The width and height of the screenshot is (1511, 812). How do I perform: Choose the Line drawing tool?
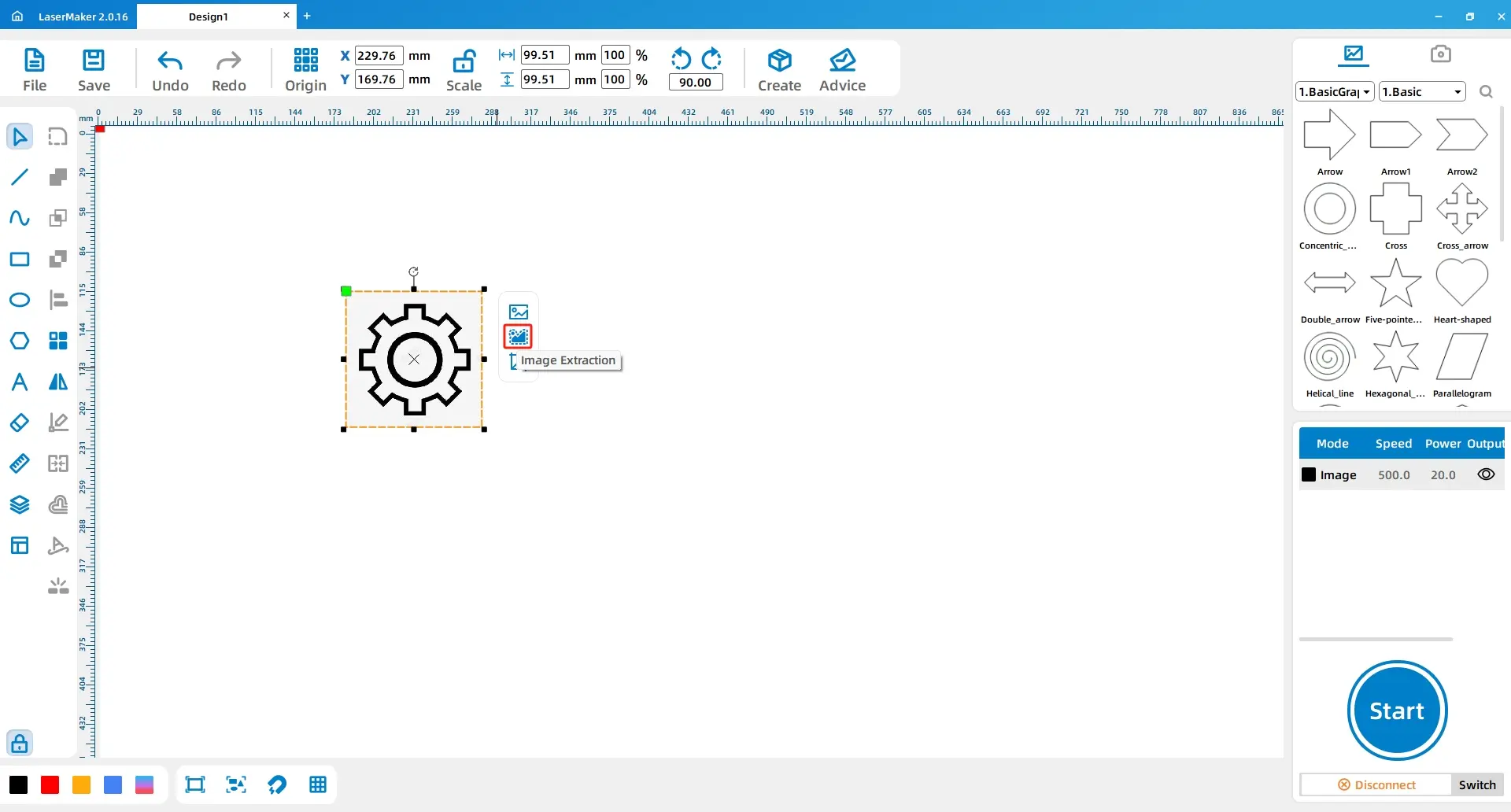point(20,177)
